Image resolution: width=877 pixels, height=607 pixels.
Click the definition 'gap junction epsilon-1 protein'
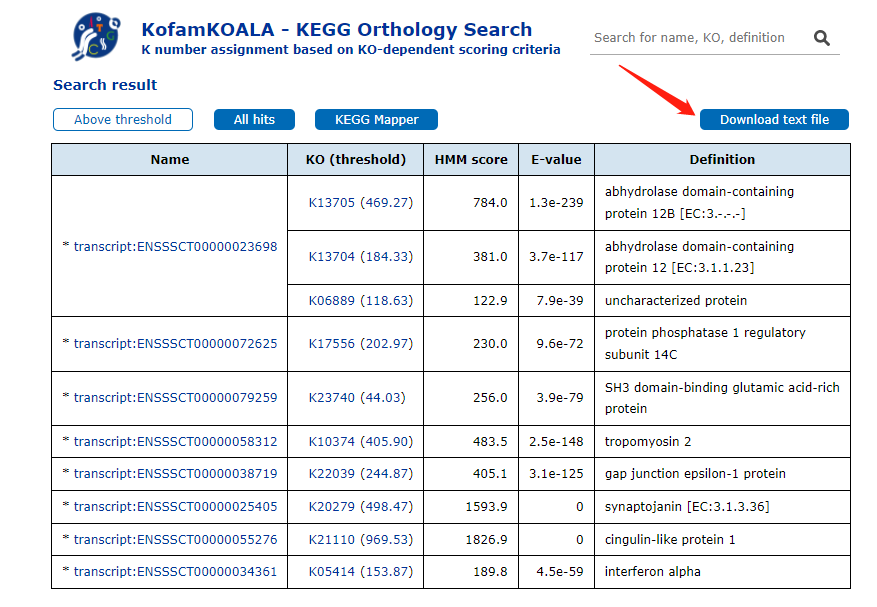click(x=695, y=474)
